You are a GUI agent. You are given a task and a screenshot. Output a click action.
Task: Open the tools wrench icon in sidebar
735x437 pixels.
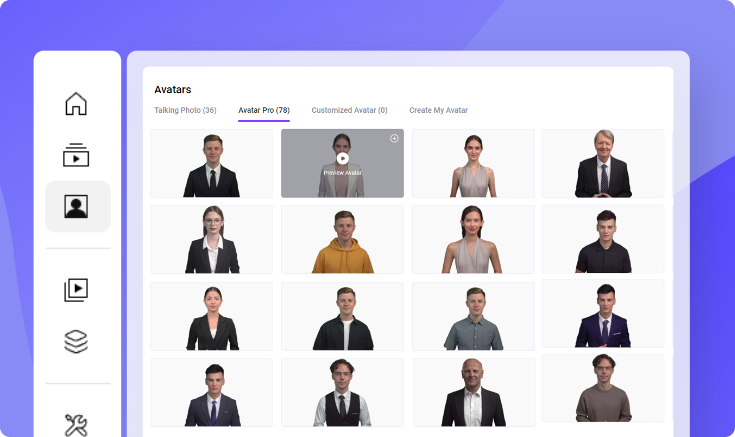tap(76, 424)
